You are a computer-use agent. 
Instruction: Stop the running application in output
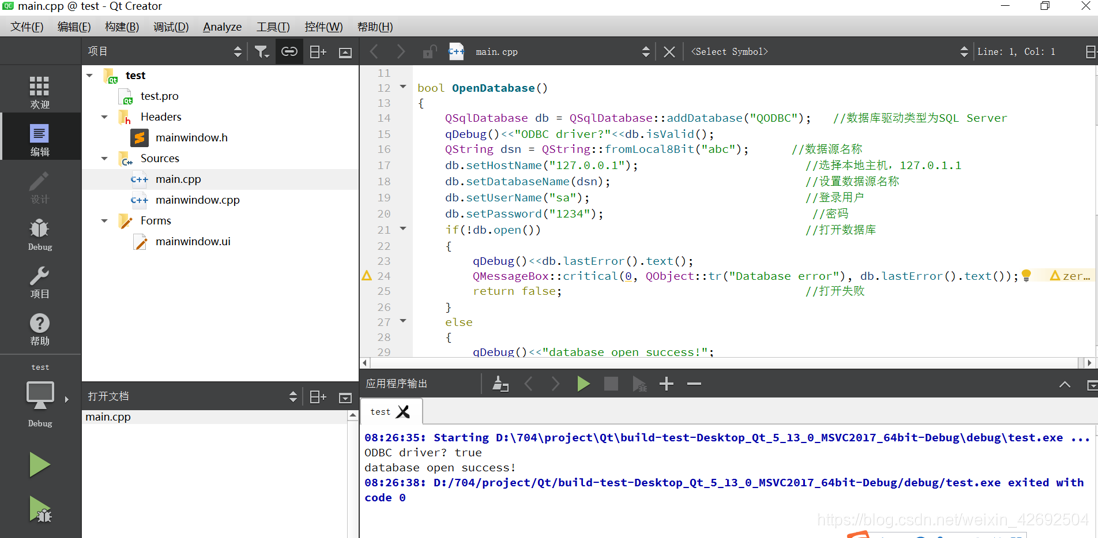(611, 383)
